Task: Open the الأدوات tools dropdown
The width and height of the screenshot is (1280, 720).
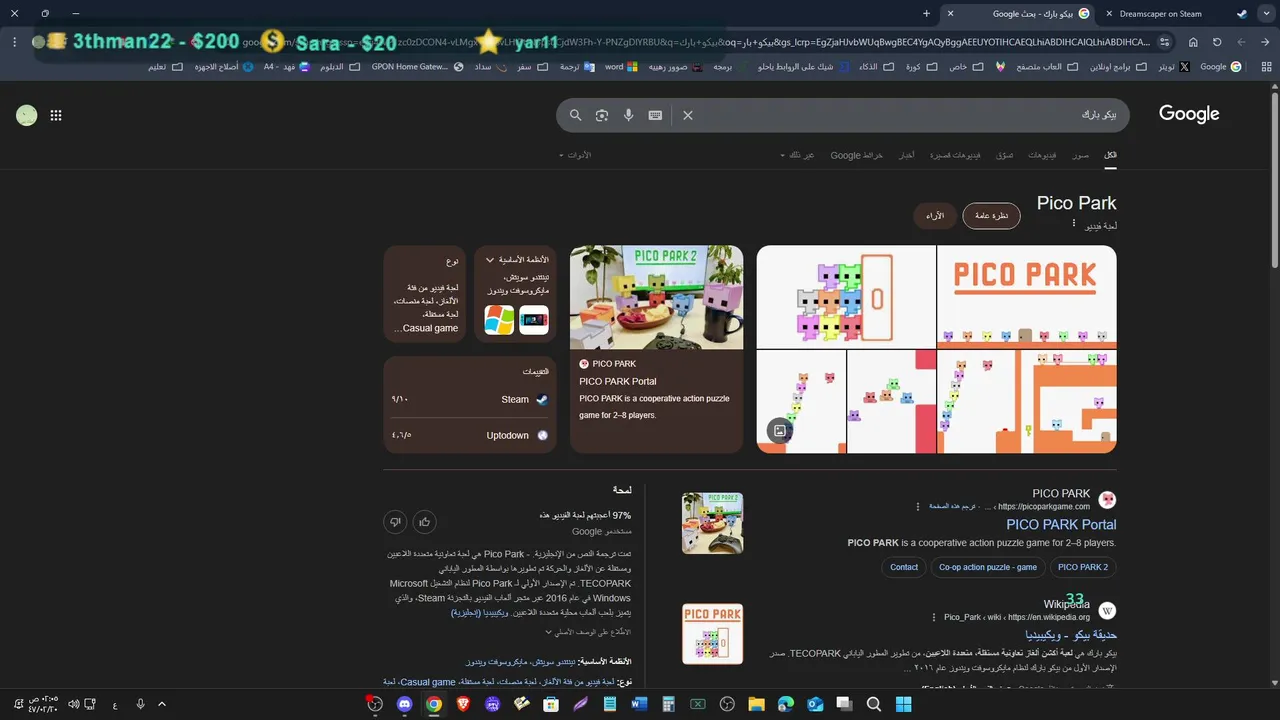Action: (x=575, y=155)
